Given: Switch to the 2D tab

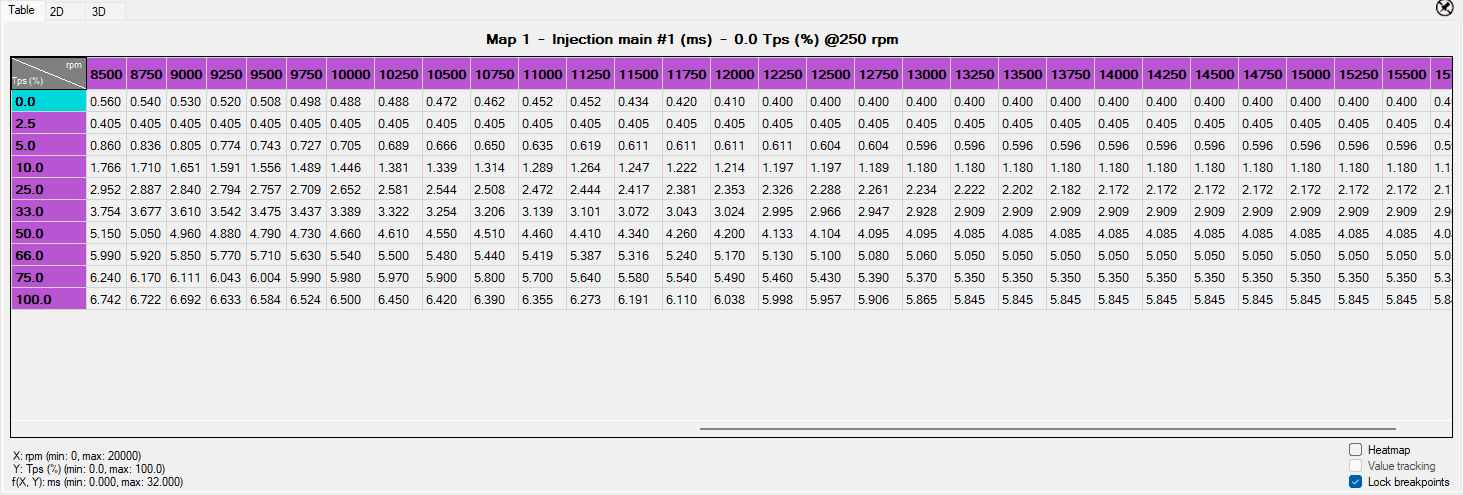Looking at the screenshot, I should 57,12.
